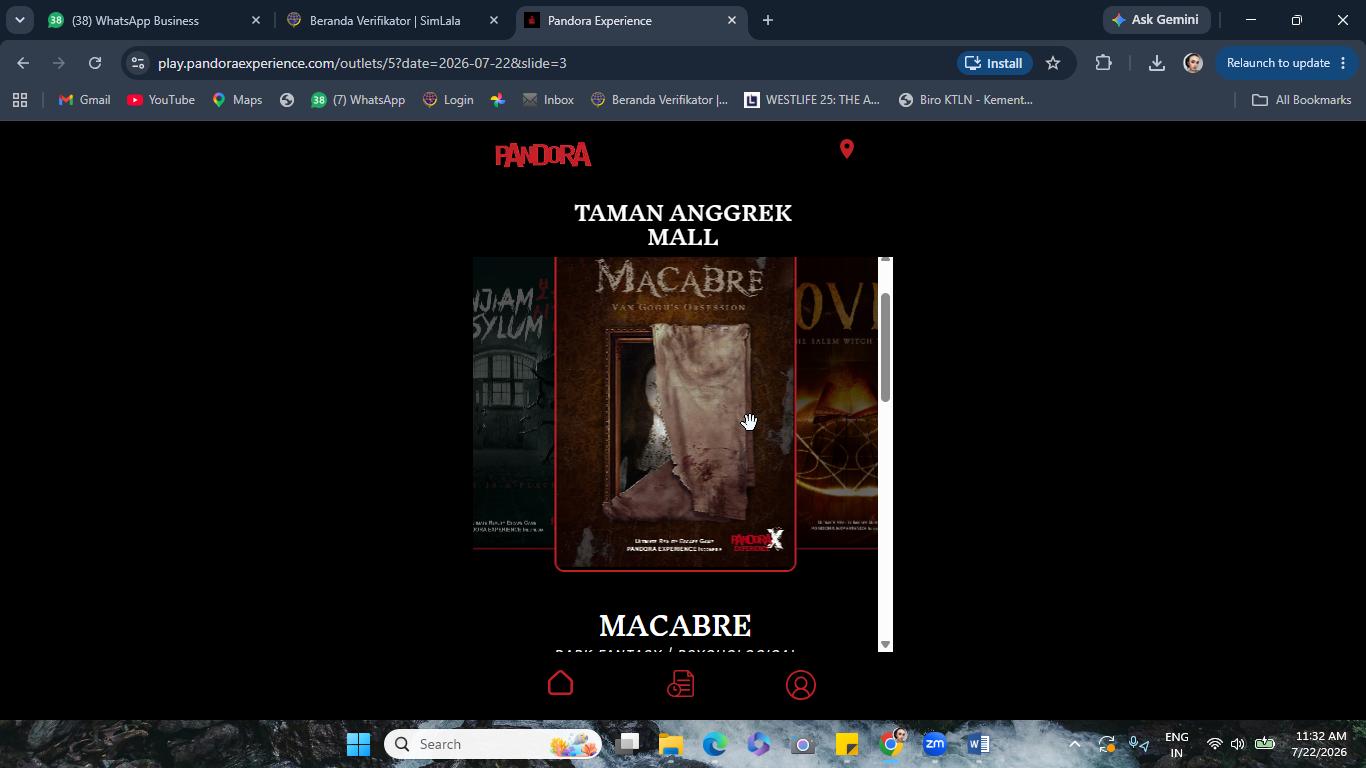Select the Macabre poster in the carousel

[x=675, y=414]
